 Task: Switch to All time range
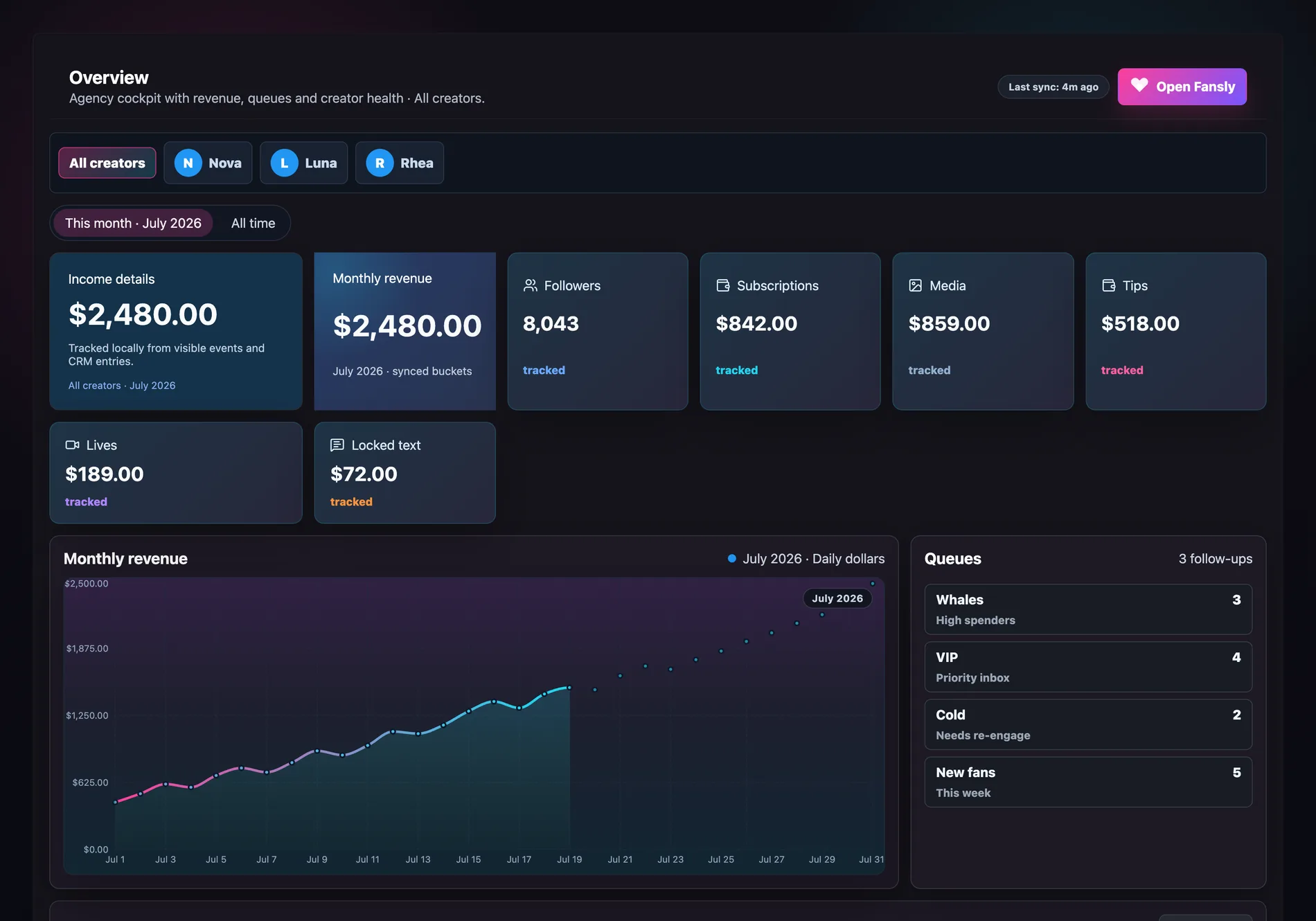pos(254,223)
